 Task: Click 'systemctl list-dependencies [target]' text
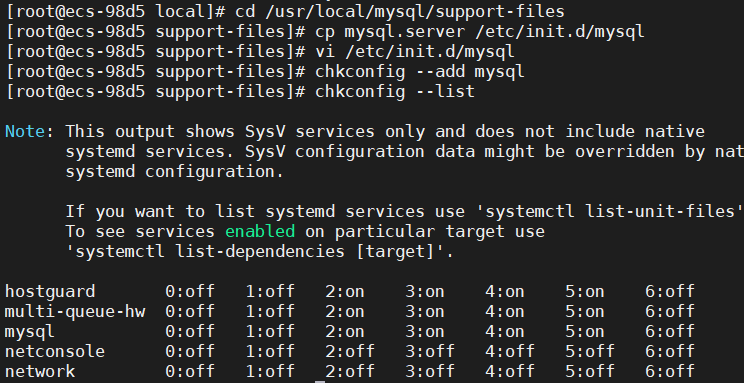click(x=255, y=252)
